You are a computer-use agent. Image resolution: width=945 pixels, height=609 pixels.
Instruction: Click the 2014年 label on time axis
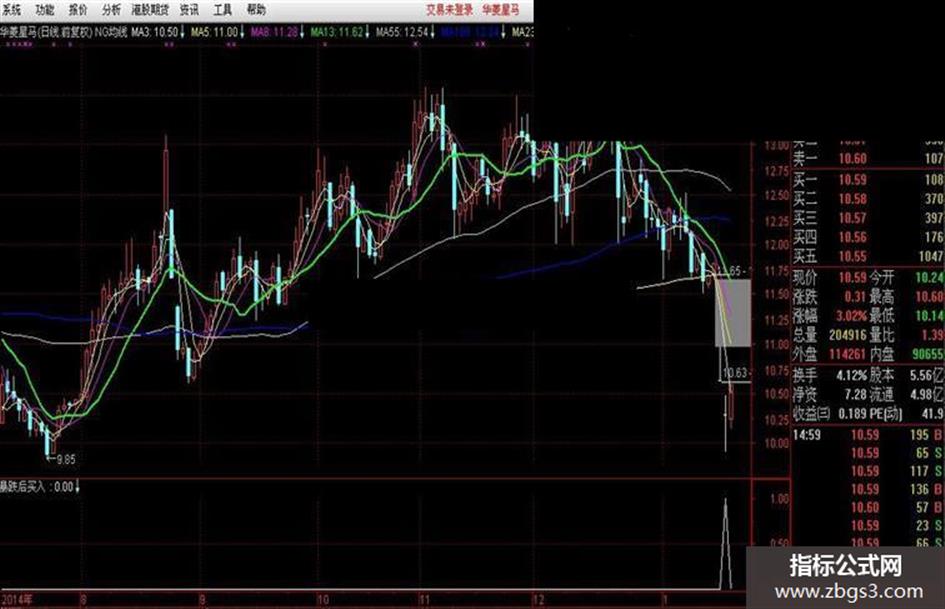pos(17,599)
